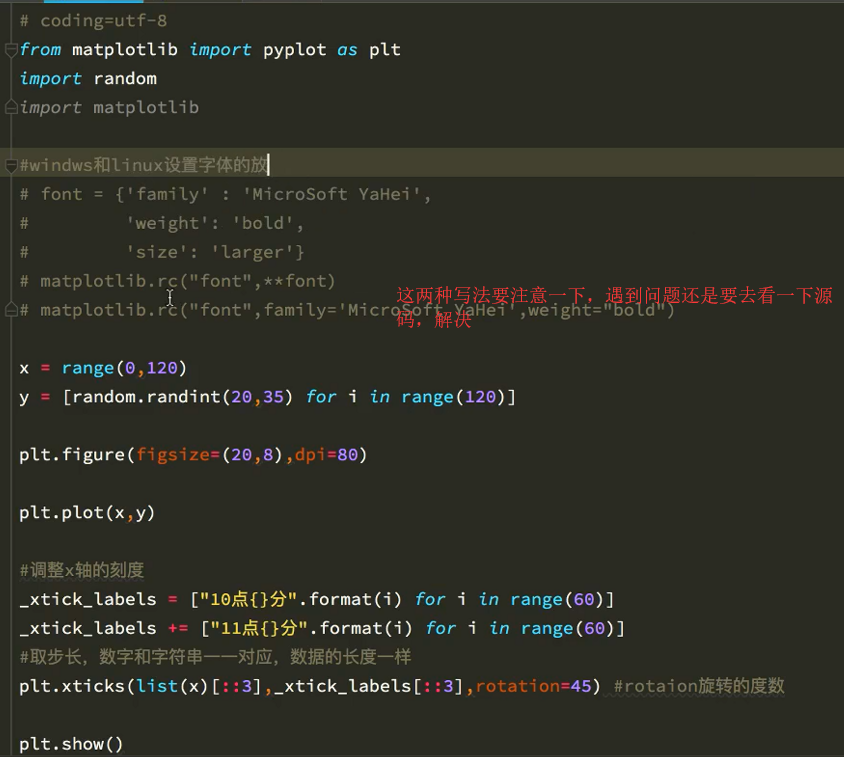This screenshot has width=844, height=757.
Task: Click 'list(x)[::3]' in xticks call
Action: click(199, 687)
